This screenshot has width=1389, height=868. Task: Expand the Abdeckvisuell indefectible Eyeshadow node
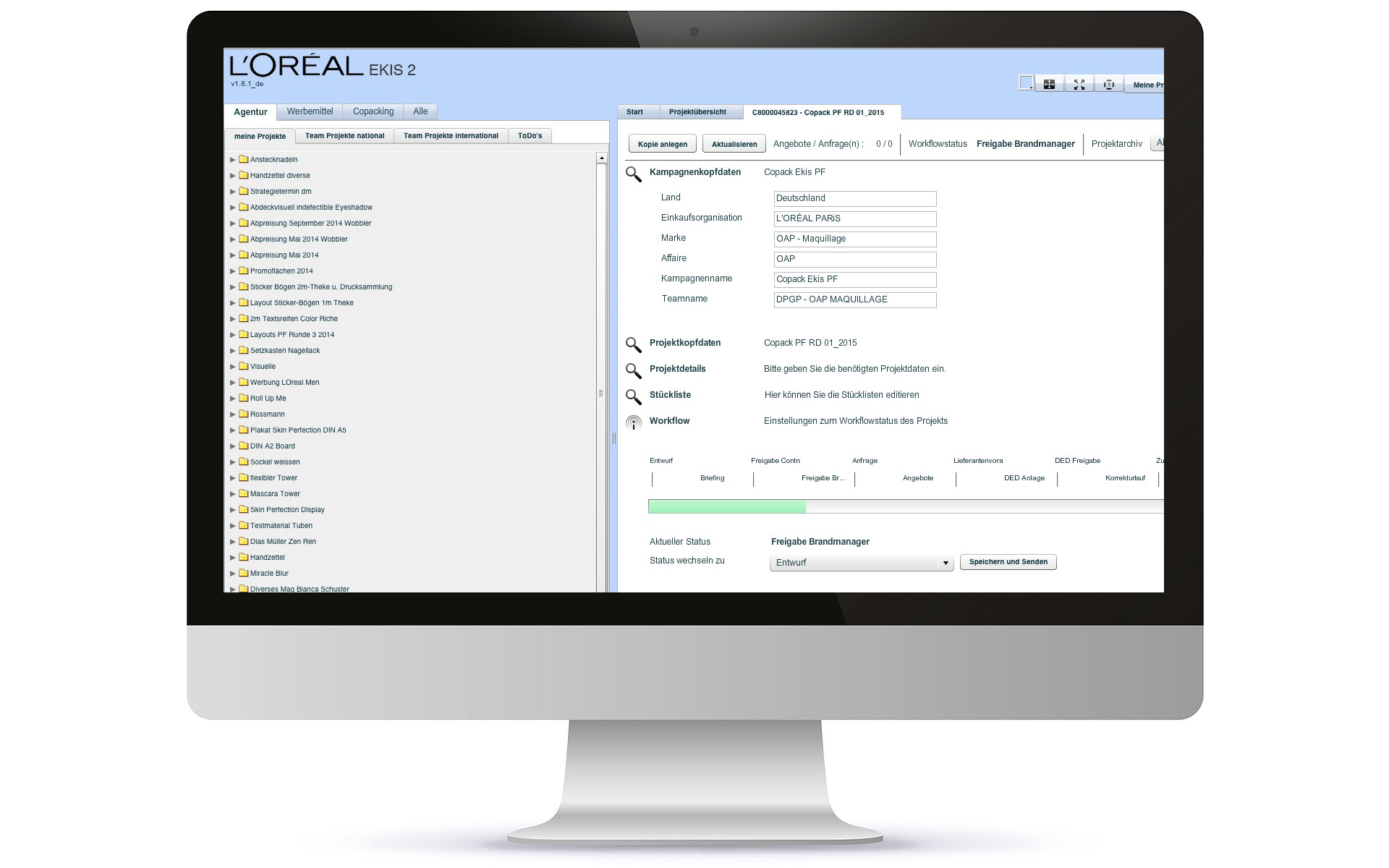point(233,208)
